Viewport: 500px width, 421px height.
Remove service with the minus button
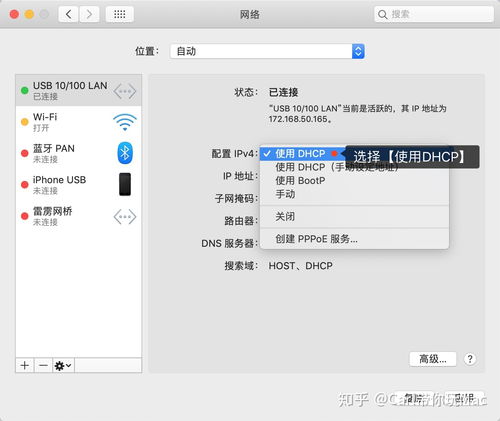click(x=43, y=366)
